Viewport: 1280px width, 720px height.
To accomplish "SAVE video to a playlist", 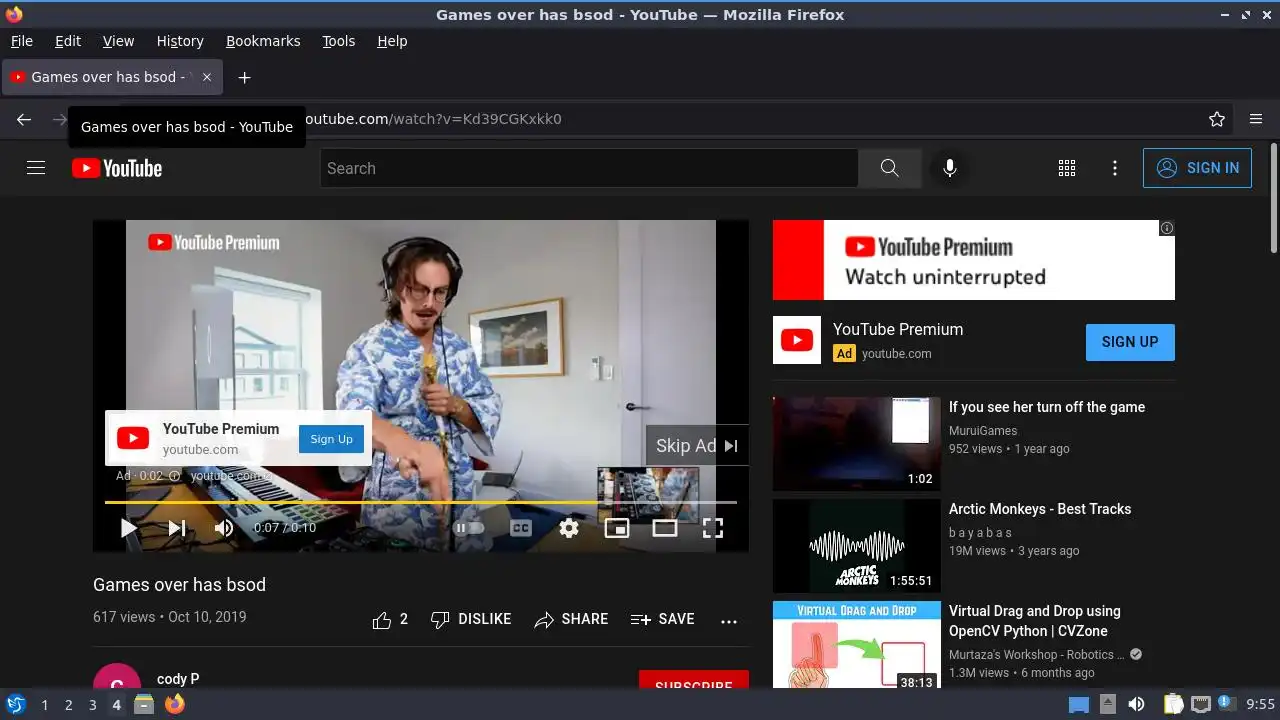I will (662, 619).
